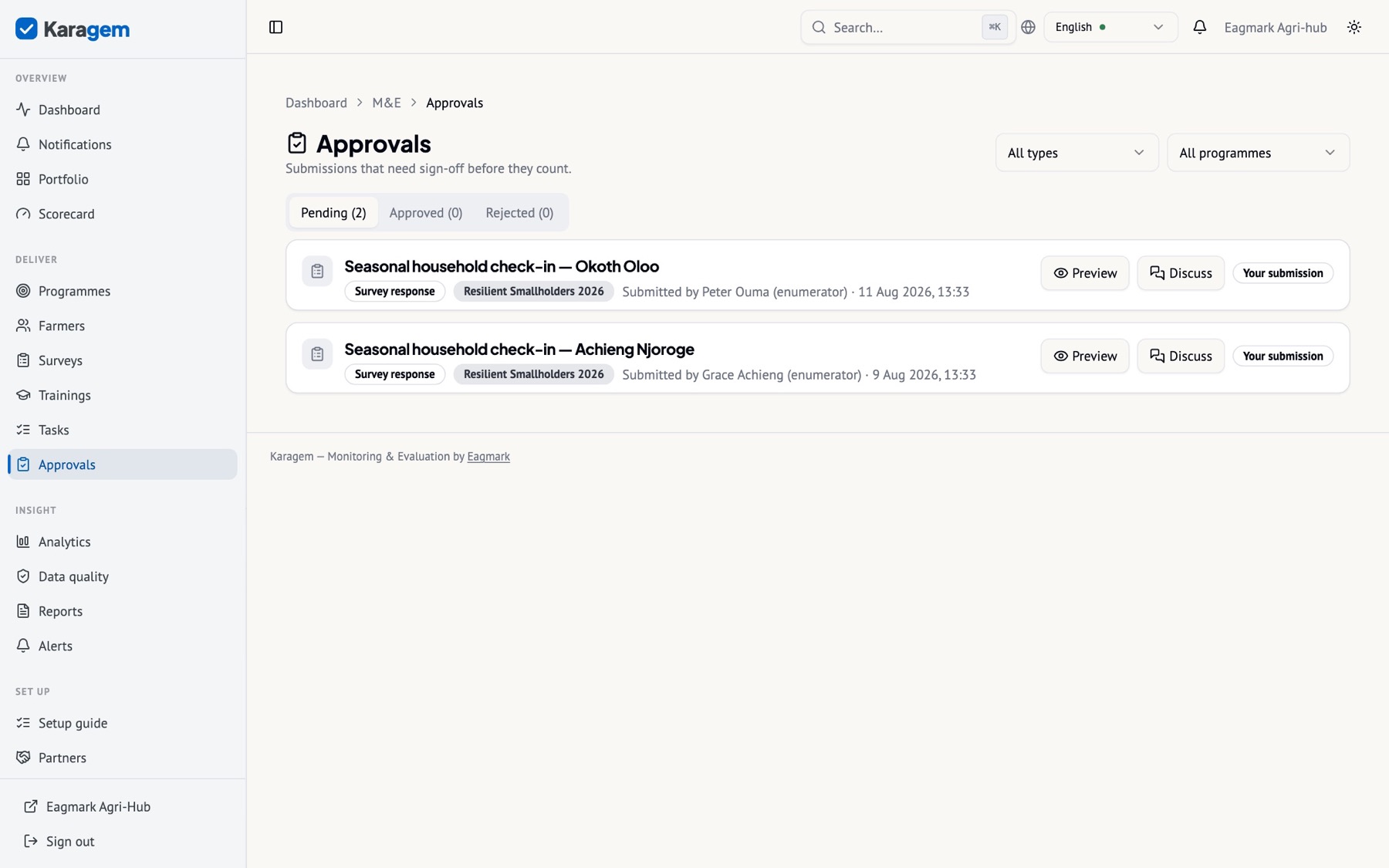The image size is (1389, 868).
Task: Open Trainings from the sidebar
Action: point(123,395)
